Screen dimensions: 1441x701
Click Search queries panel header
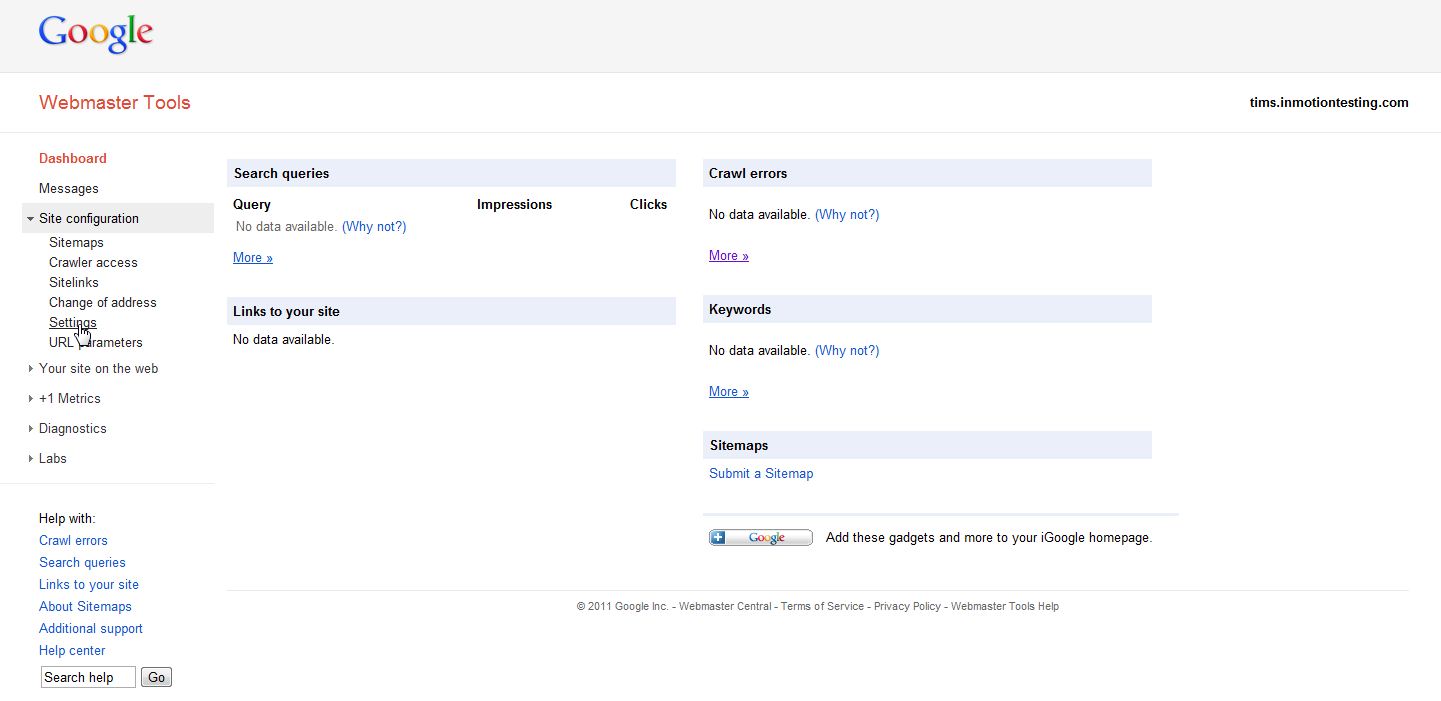tap(451, 173)
